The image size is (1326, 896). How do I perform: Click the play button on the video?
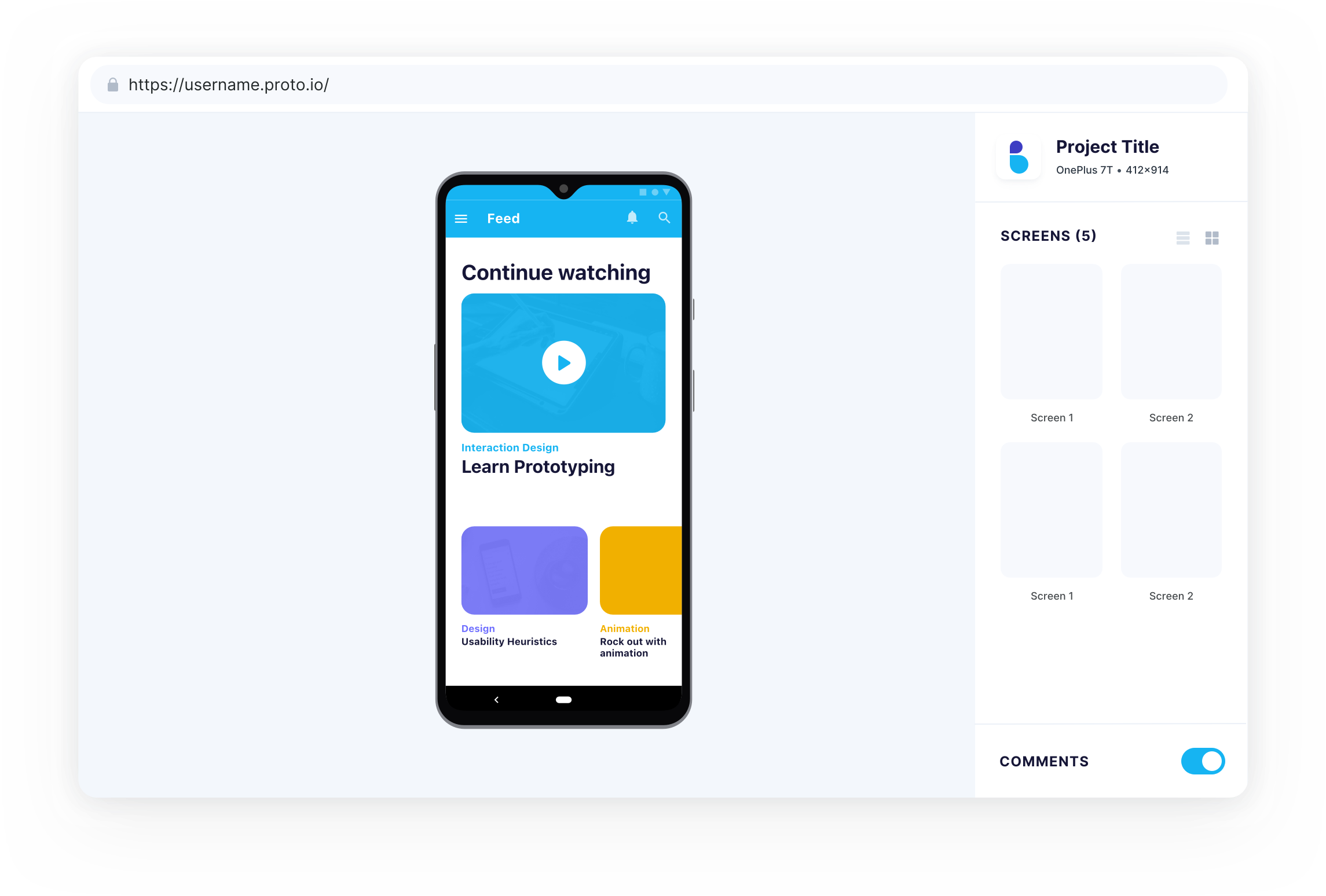coord(562,363)
